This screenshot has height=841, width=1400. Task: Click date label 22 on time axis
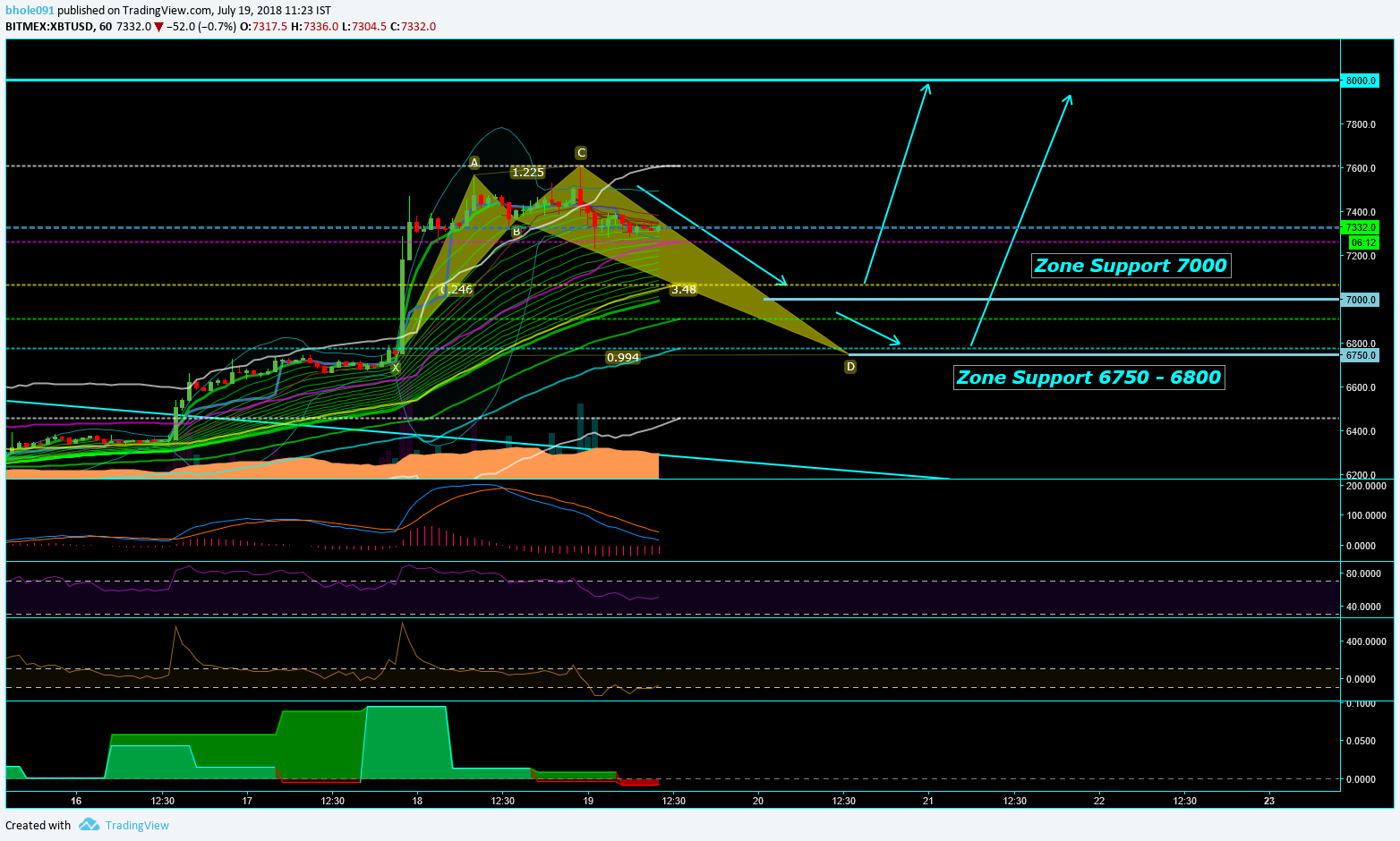click(x=1099, y=801)
